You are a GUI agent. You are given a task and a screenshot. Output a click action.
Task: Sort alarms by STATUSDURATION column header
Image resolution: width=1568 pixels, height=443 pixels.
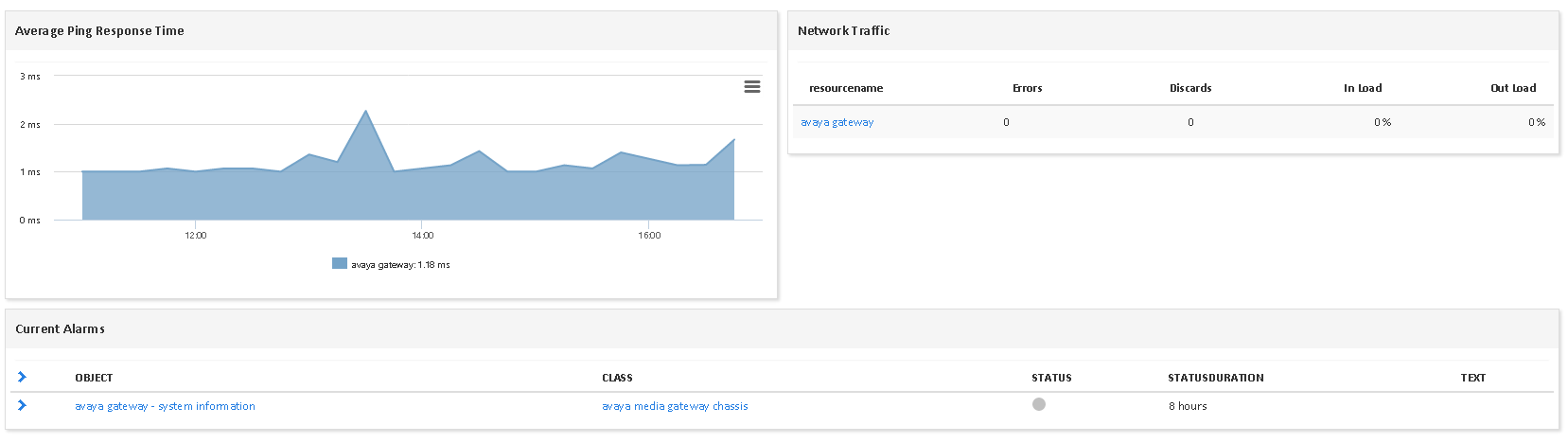1215,378
